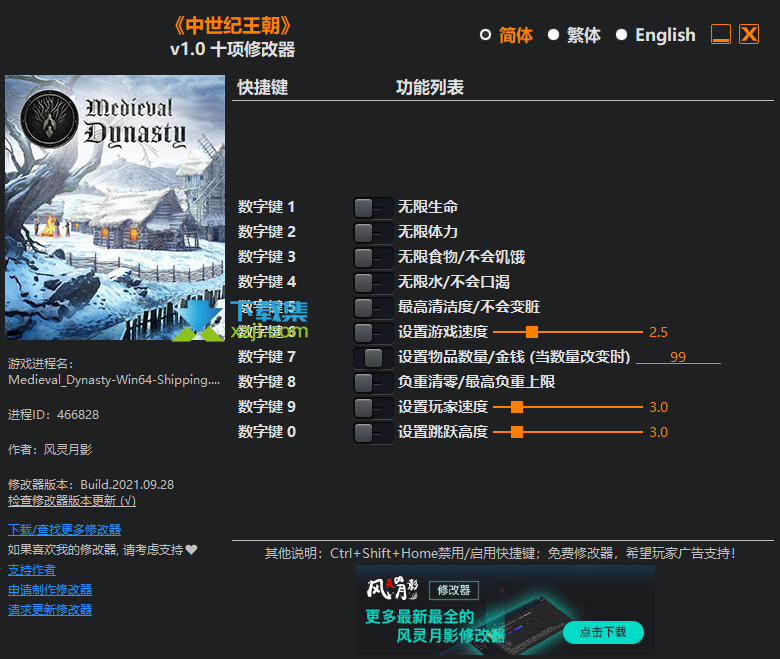The height and width of the screenshot is (659, 780).
Task: Click the 数字键 1 hotkey label
Action: (x=267, y=207)
